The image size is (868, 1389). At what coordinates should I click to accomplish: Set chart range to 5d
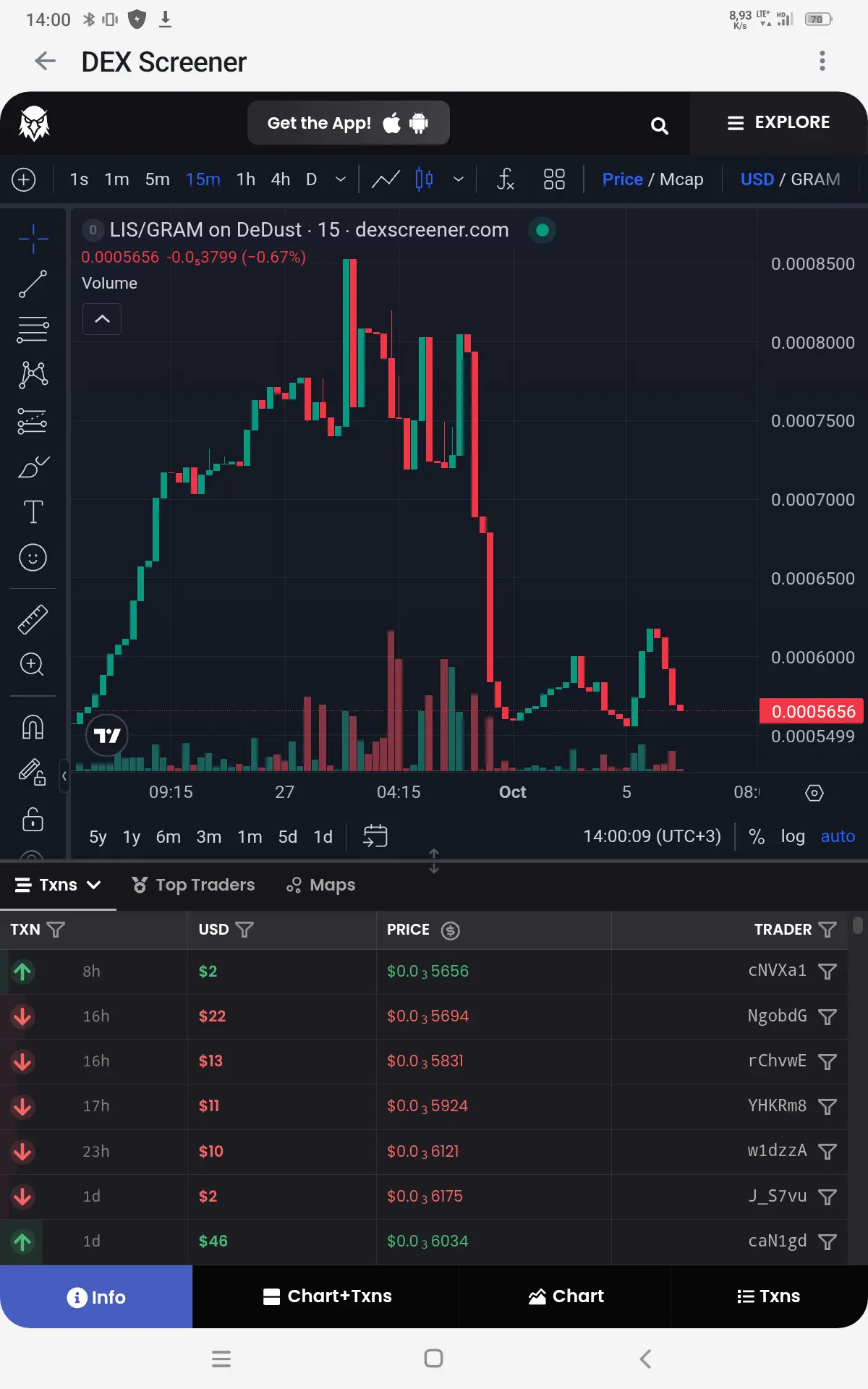[x=288, y=837]
